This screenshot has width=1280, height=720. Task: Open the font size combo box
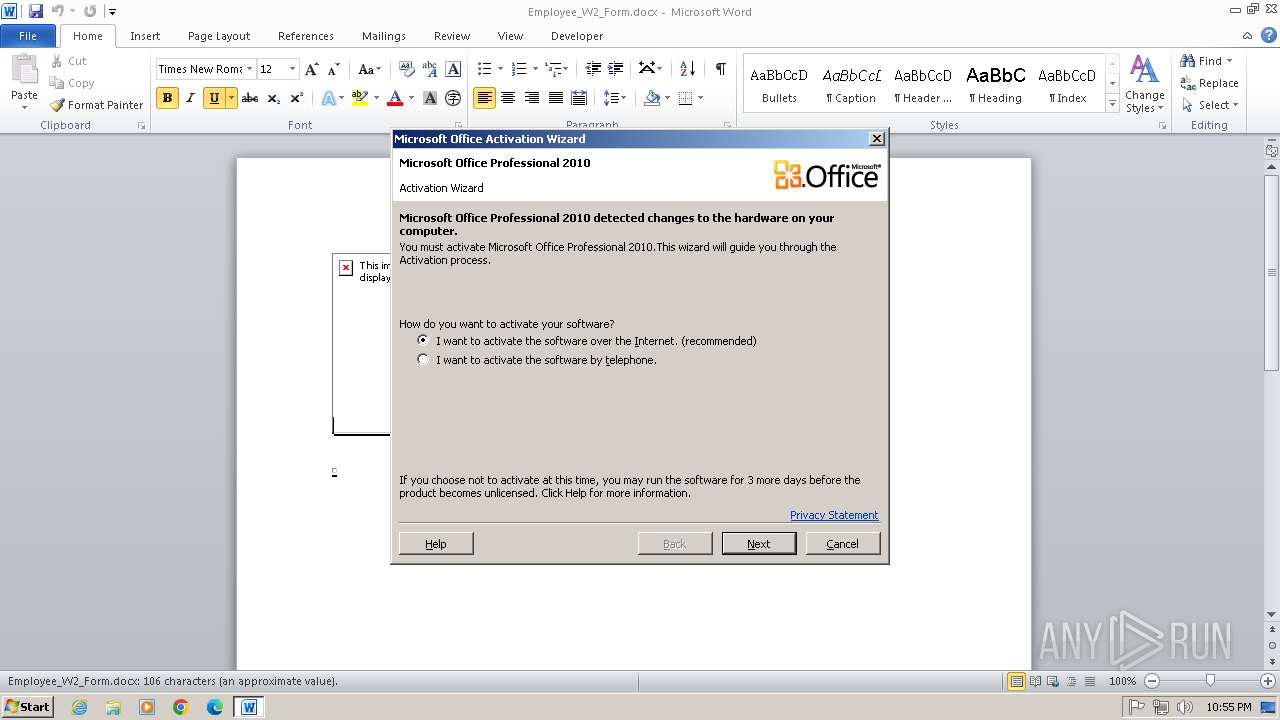coord(278,69)
